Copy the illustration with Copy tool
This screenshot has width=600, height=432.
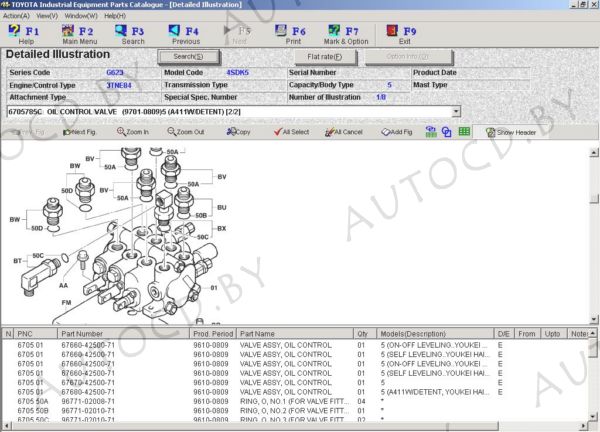point(238,132)
